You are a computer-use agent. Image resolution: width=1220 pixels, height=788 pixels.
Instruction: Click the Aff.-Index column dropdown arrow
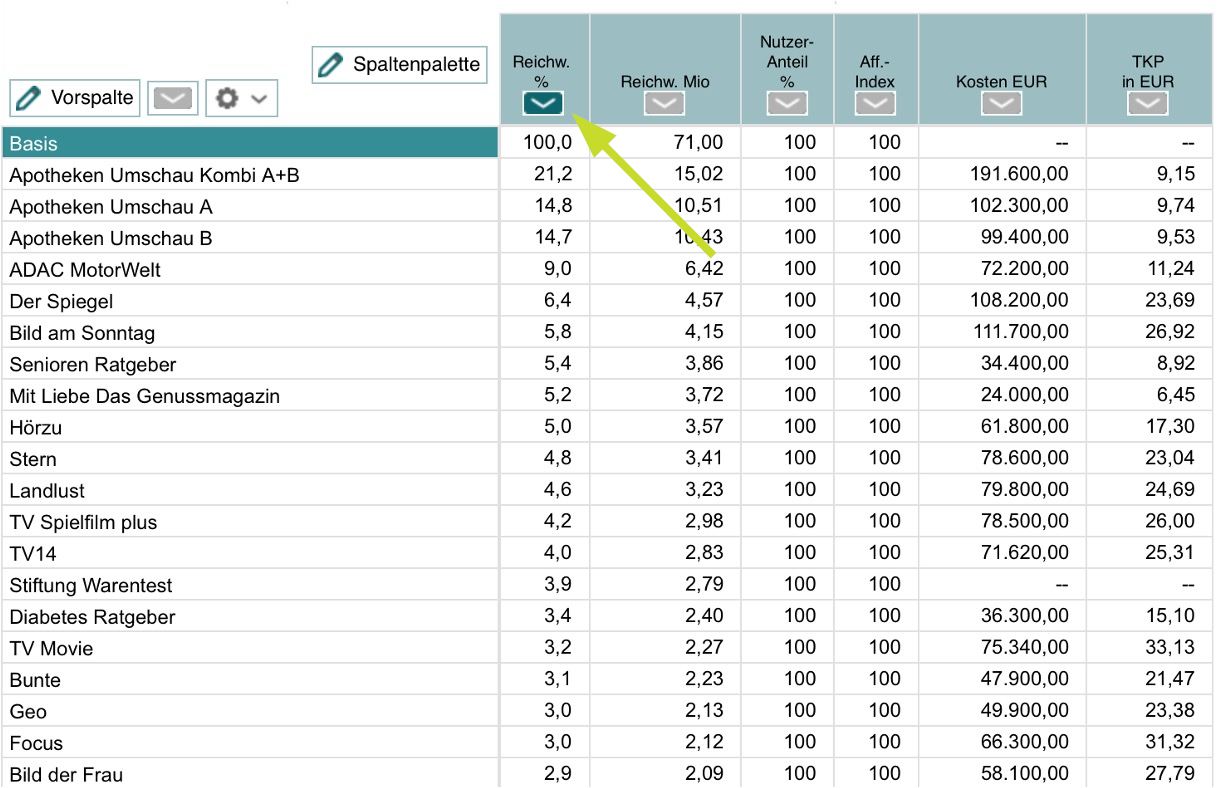(875, 104)
